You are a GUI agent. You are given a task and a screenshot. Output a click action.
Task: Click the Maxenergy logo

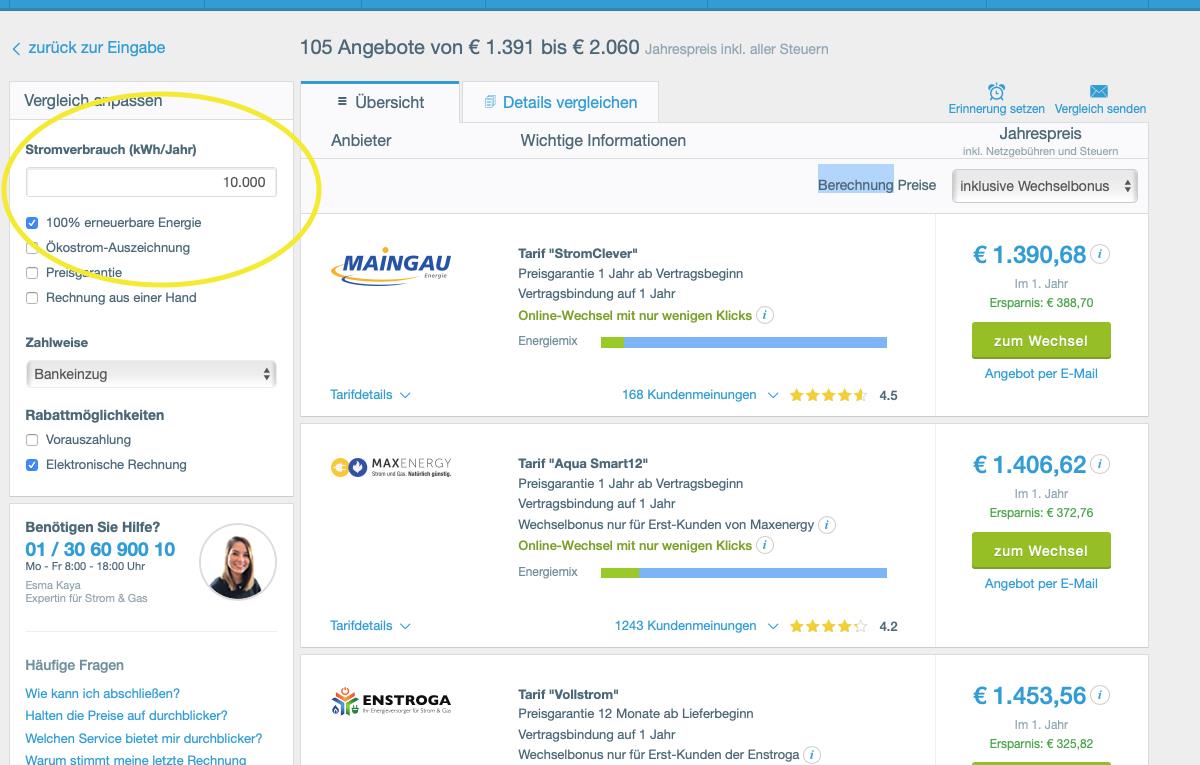(x=391, y=467)
